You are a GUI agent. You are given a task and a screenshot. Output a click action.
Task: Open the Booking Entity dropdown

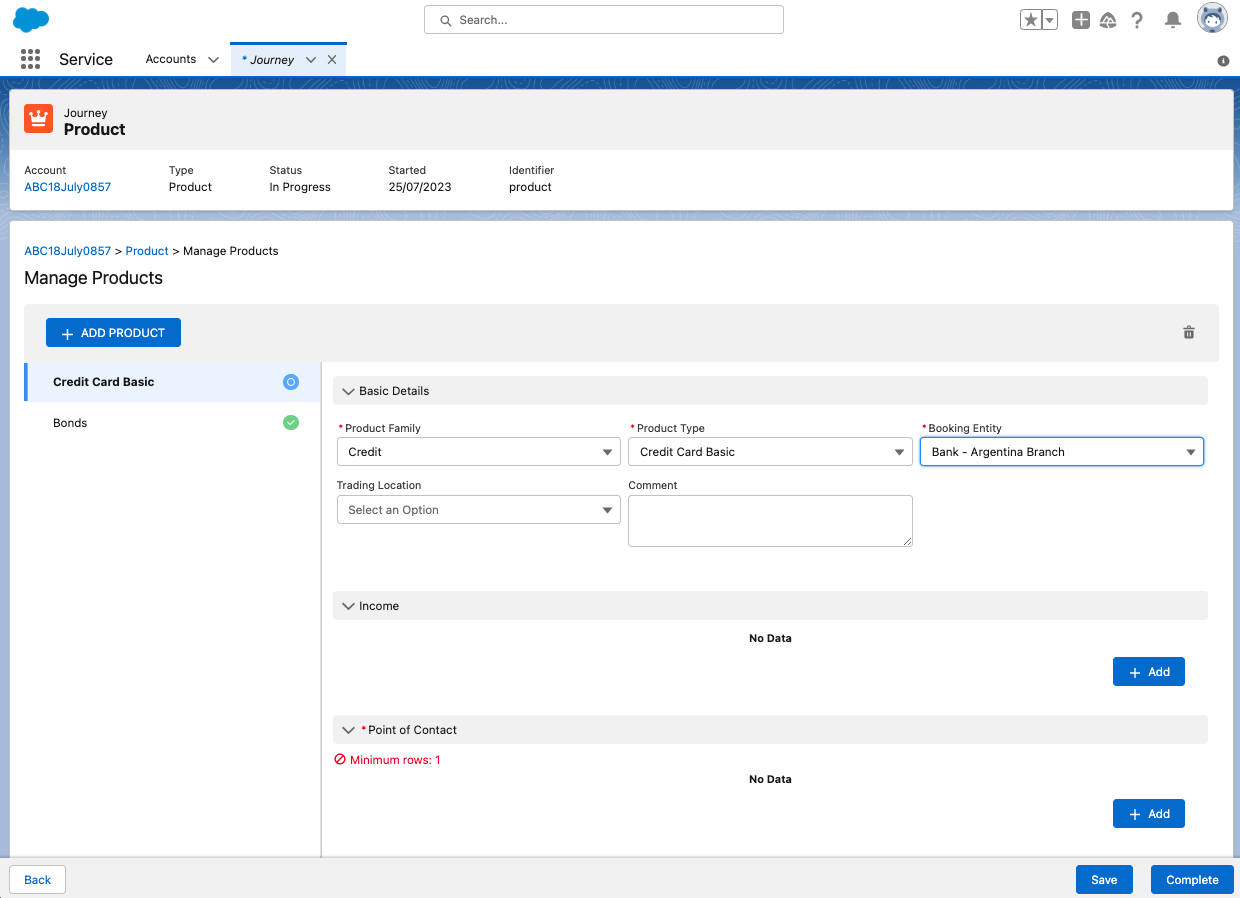tap(1061, 452)
